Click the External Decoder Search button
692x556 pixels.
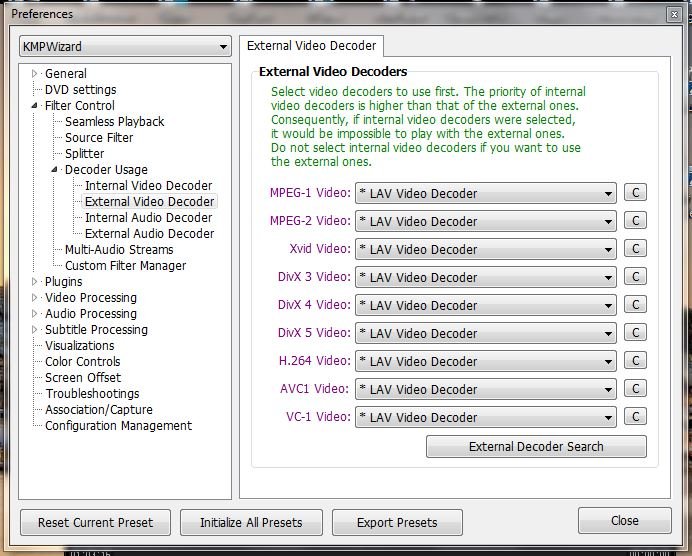pos(536,446)
